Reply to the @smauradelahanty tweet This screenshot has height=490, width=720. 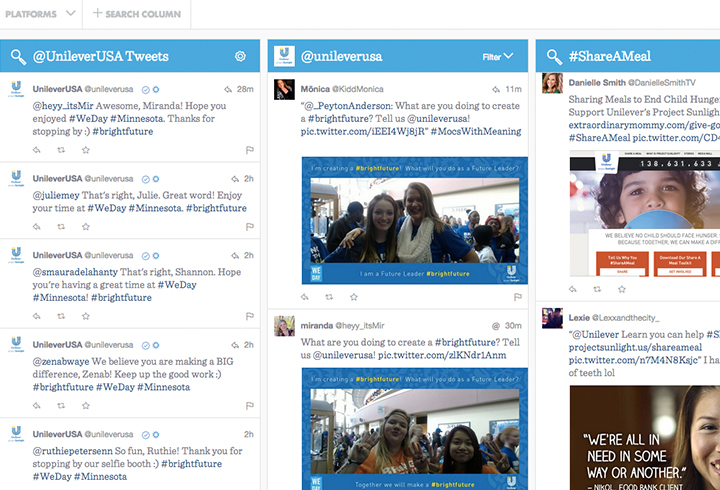37,316
